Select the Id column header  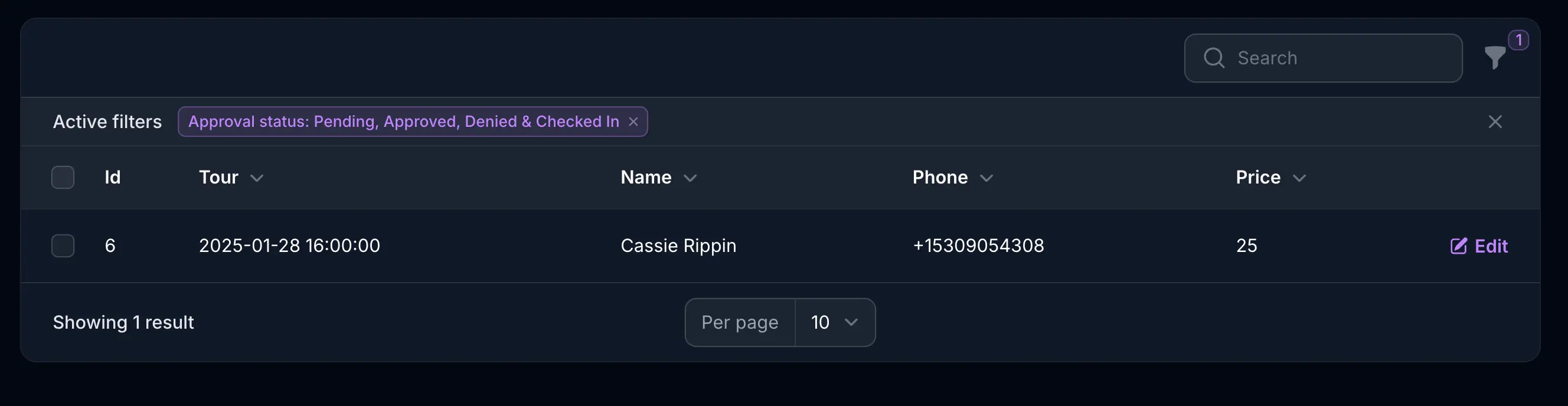[x=113, y=177]
